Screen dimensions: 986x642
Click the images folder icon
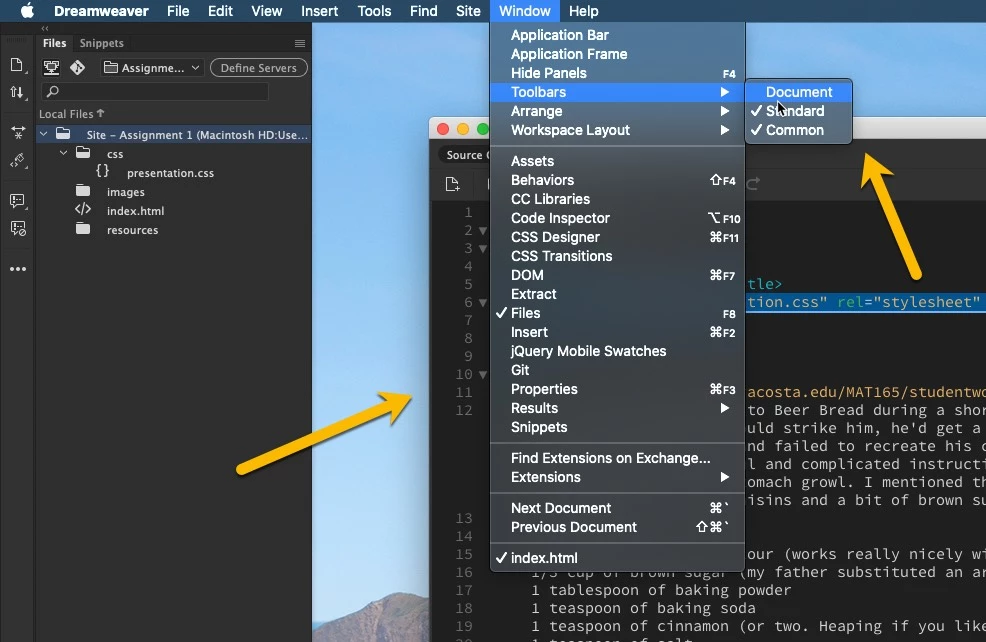pyautogui.click(x=83, y=191)
